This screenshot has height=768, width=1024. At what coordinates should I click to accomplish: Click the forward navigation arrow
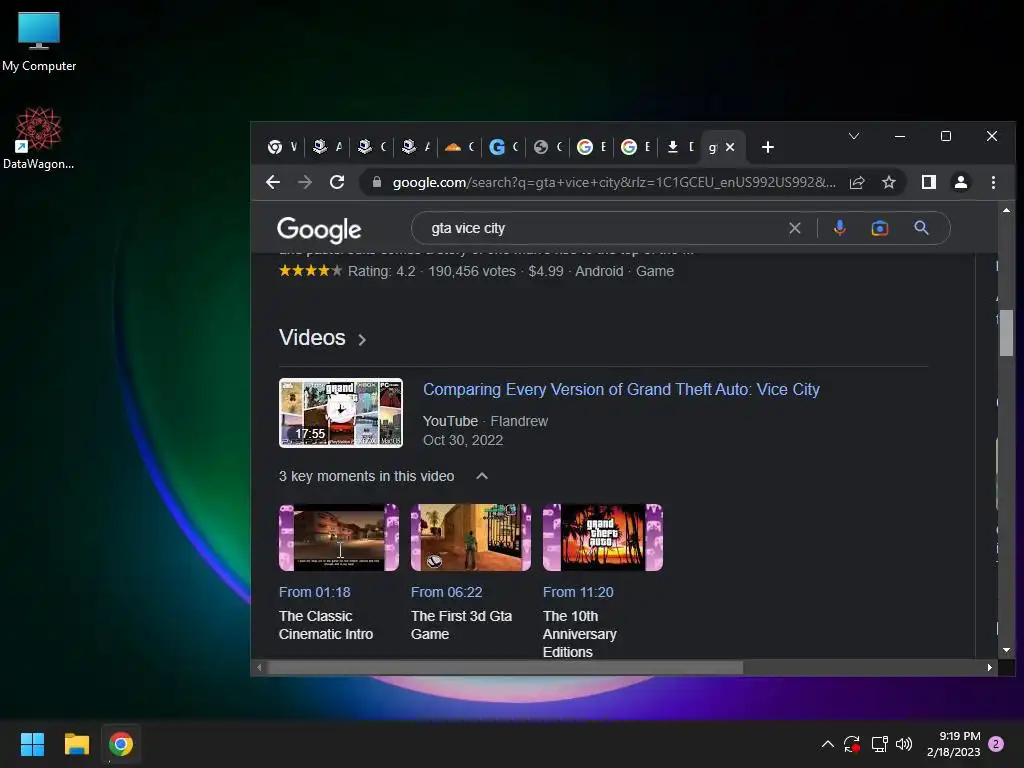[x=305, y=182]
